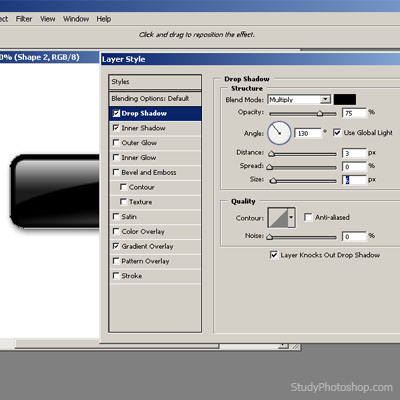
Task: Open the black shadow color swatch
Action: click(345, 99)
